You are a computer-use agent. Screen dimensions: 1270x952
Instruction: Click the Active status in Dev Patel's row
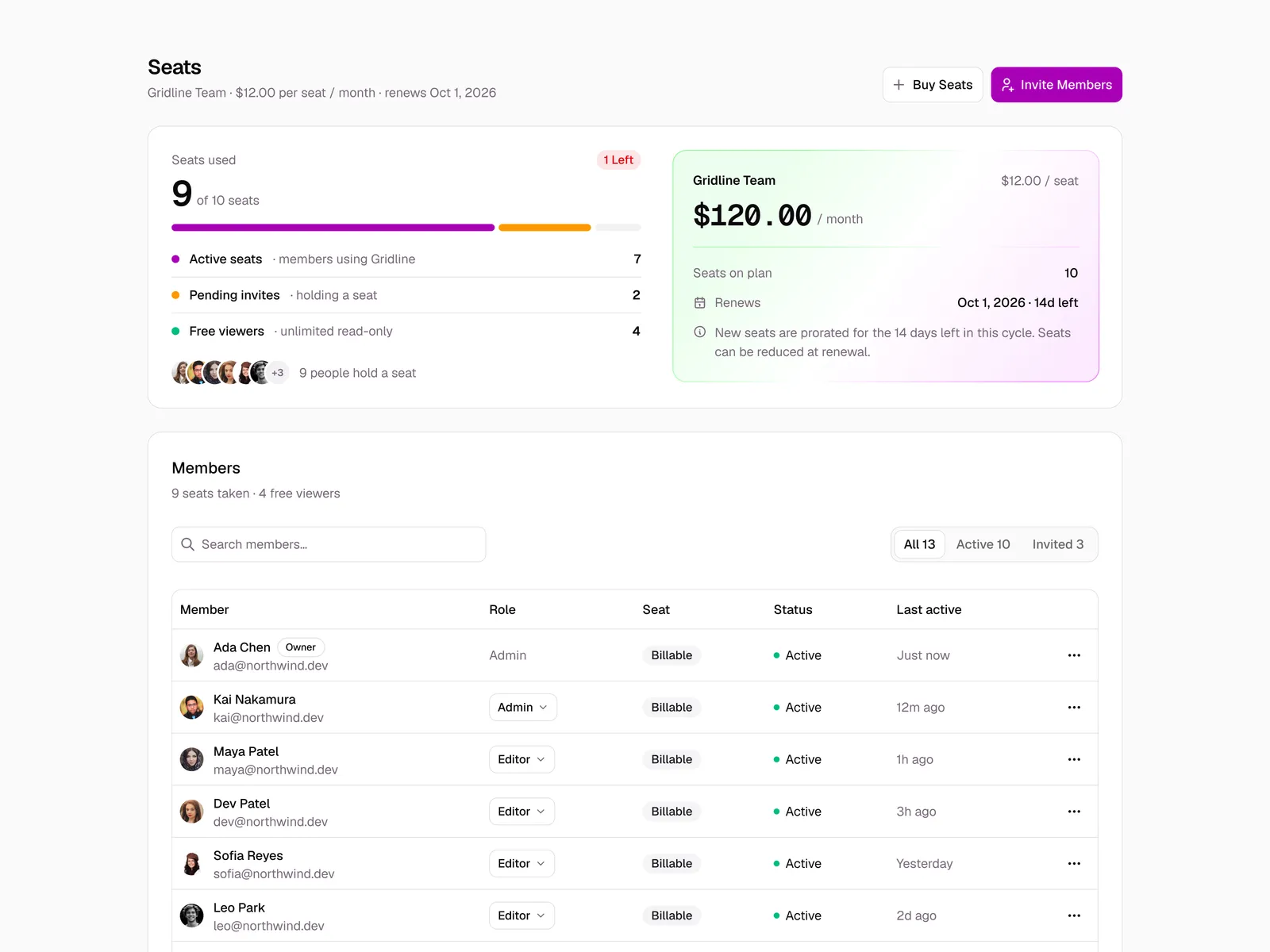[798, 812]
